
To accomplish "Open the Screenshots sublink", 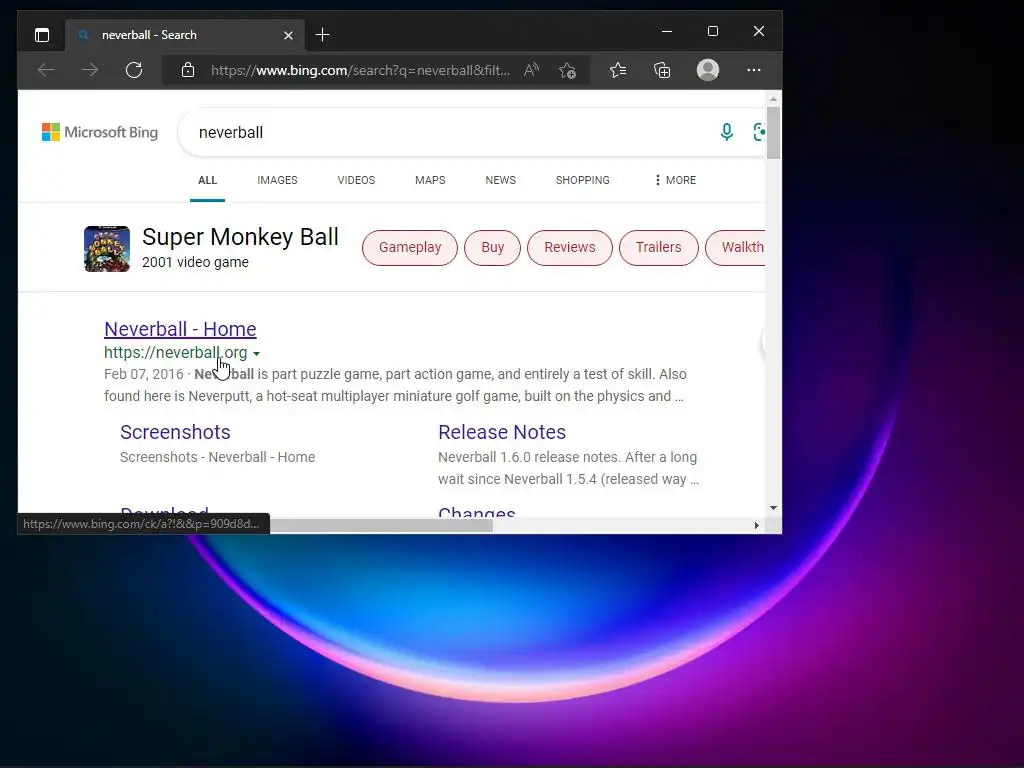I will pyautogui.click(x=175, y=432).
